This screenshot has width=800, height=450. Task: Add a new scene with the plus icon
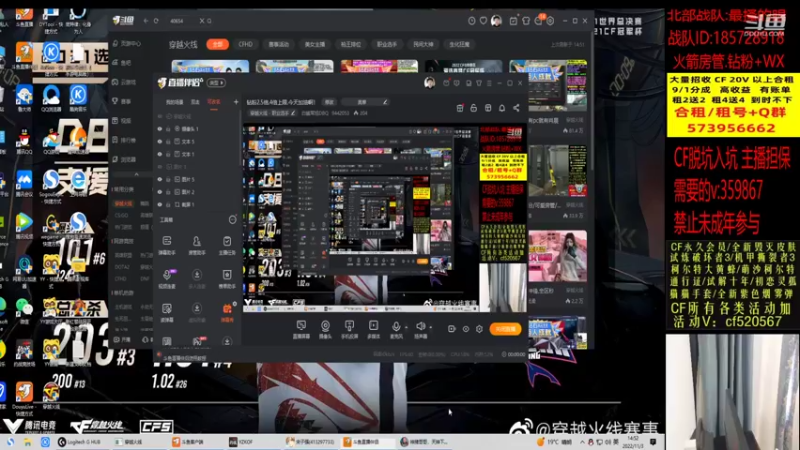236,102
